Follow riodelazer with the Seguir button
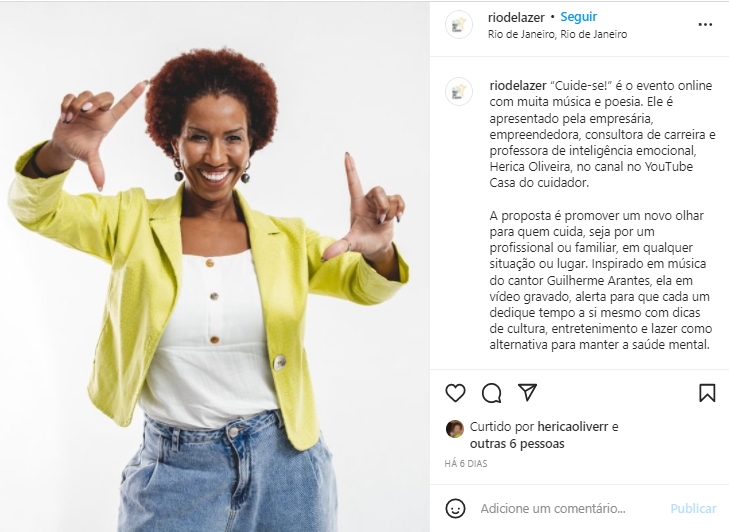The image size is (729, 532). (x=578, y=17)
